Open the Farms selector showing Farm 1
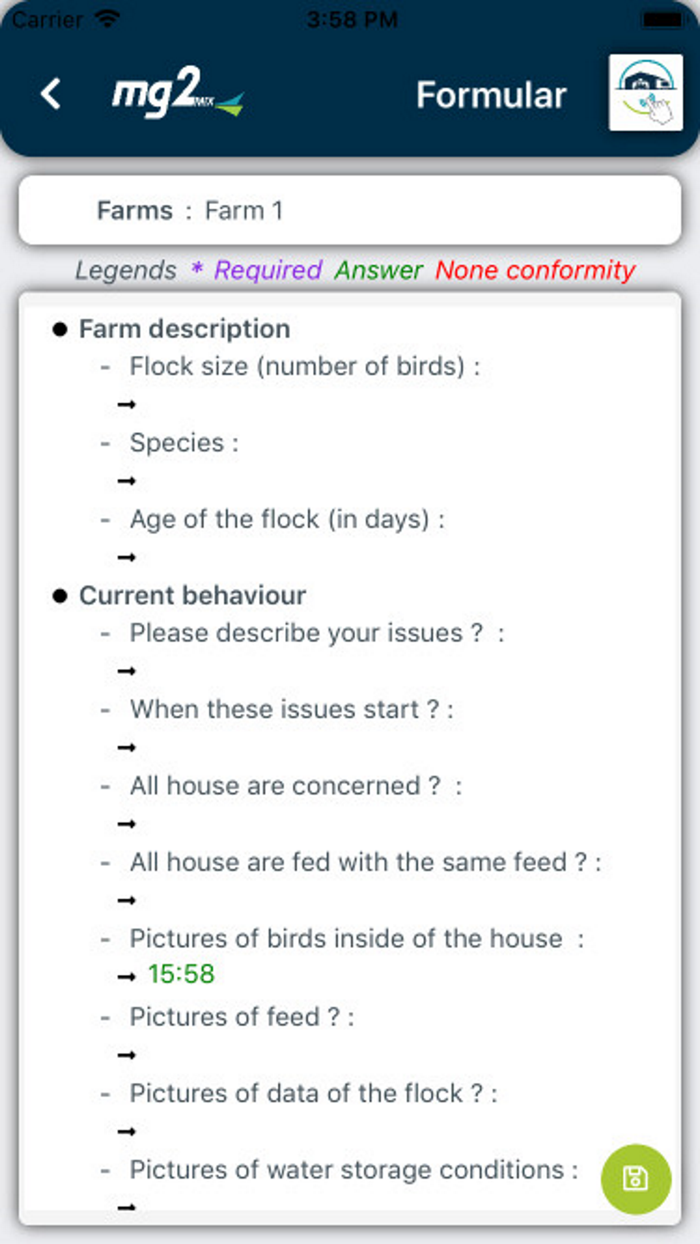Viewport: 700px width, 1244px height. click(348, 210)
